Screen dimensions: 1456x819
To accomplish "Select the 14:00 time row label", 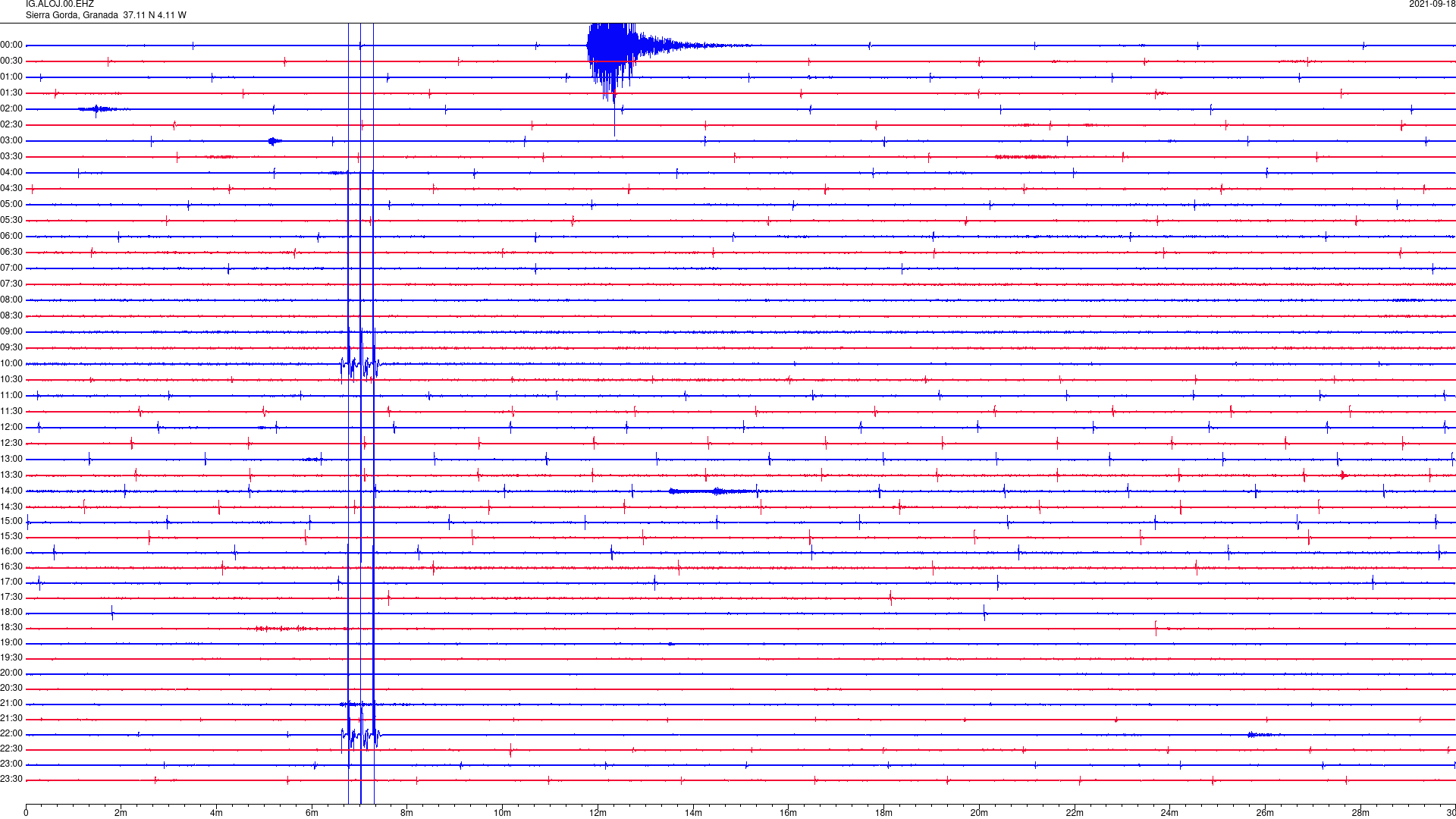I will coord(11,491).
